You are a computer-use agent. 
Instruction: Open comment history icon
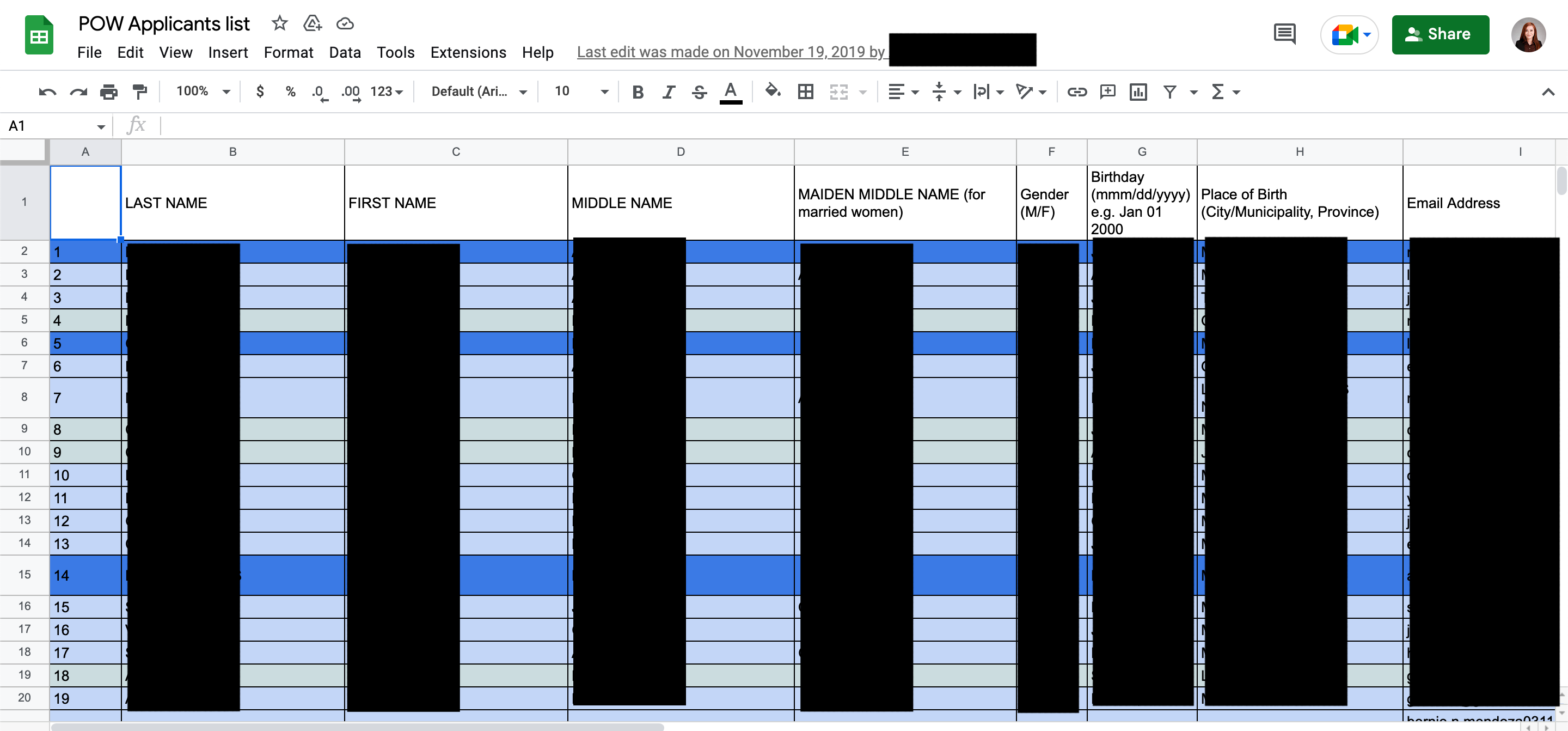[1284, 34]
